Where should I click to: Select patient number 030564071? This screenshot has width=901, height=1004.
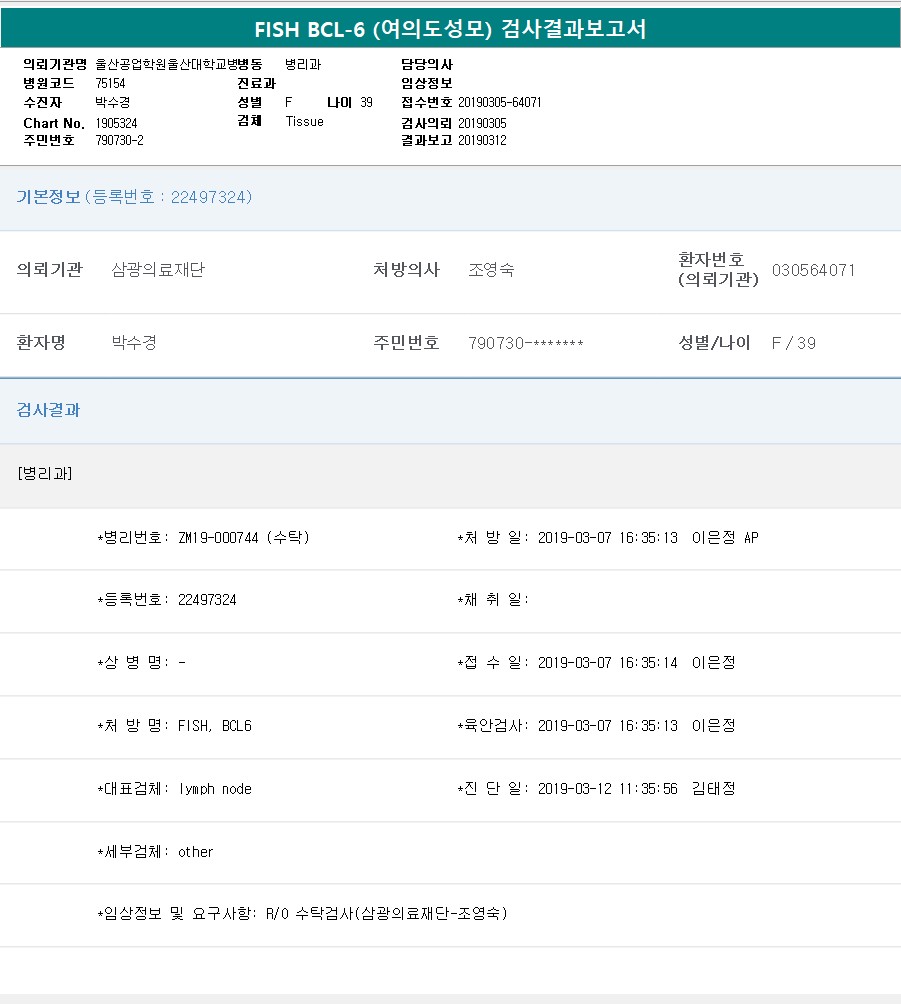point(813,270)
